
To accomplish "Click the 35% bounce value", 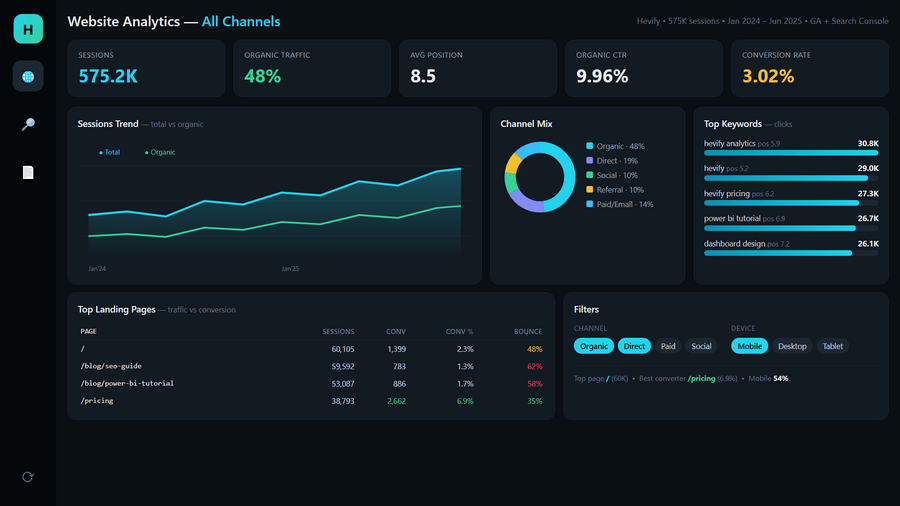I will coord(534,401).
